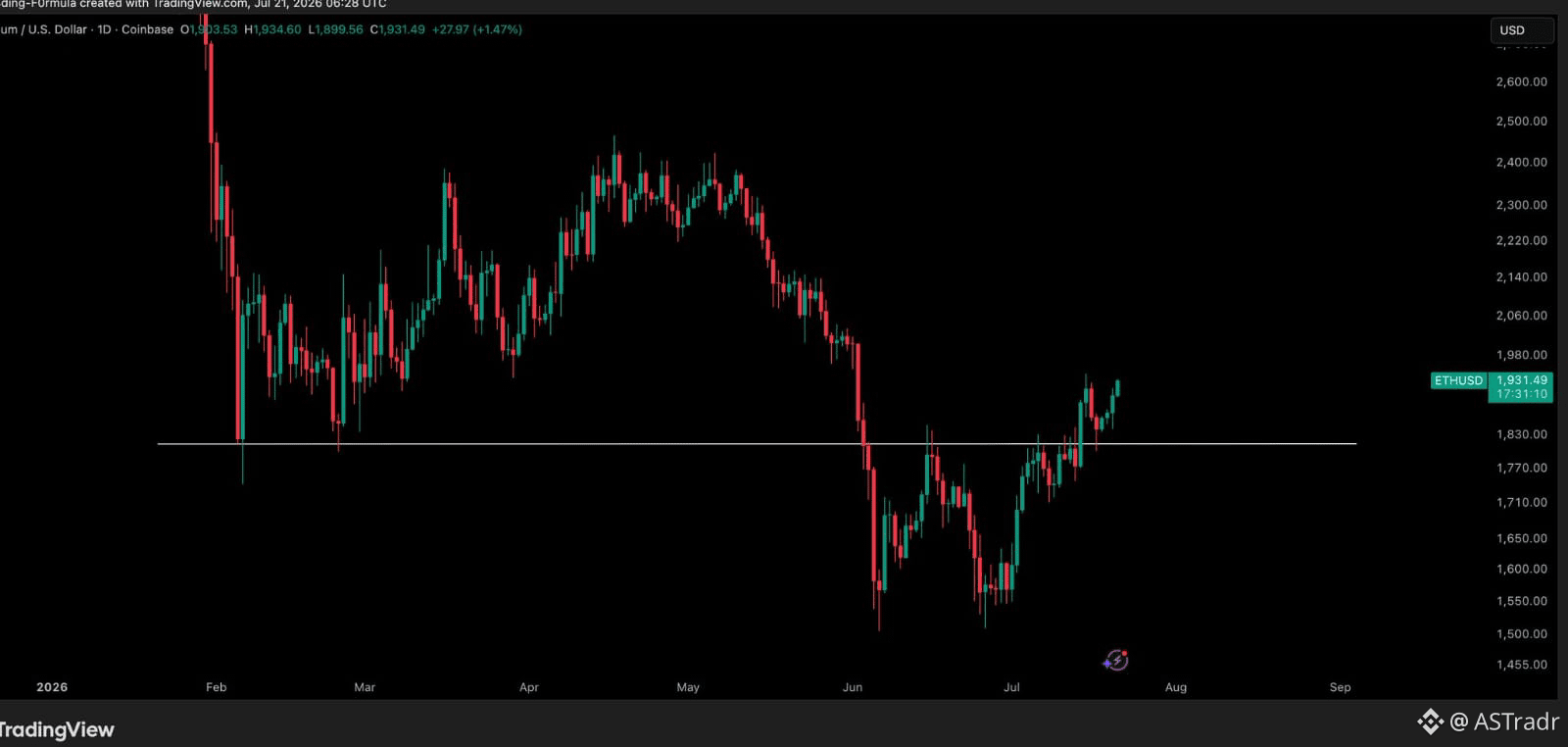Select the white horizontal support line
The height and width of the screenshot is (747, 1568).
[x=757, y=444]
